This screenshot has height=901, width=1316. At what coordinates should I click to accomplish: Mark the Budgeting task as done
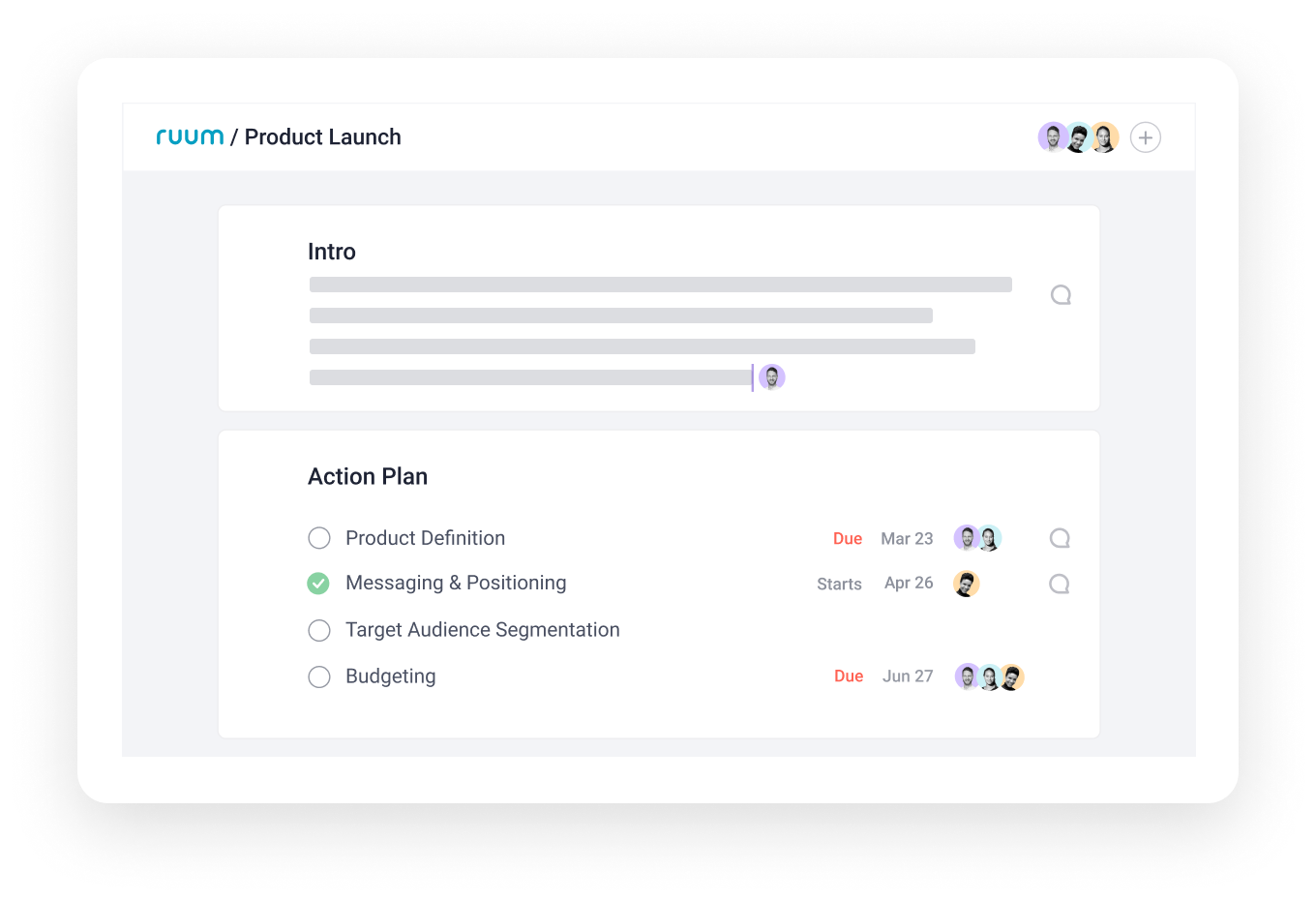click(319, 677)
